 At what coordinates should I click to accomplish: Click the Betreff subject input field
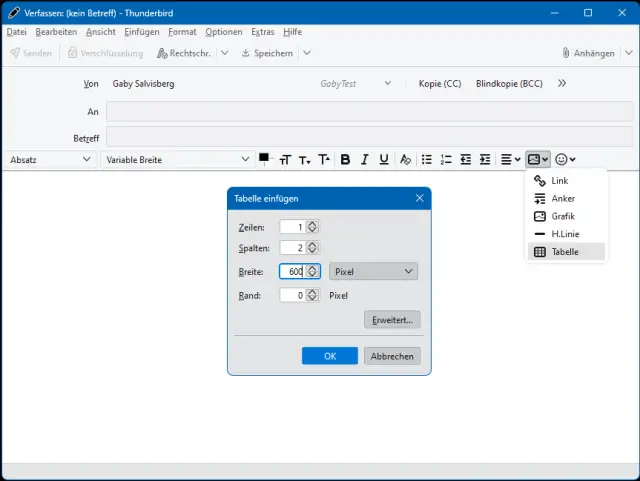[369, 136]
